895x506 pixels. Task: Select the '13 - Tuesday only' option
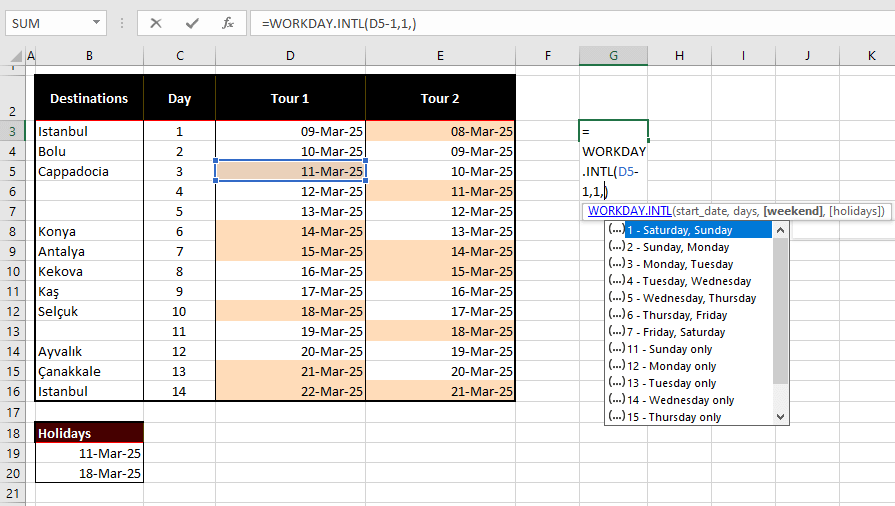pos(671,383)
